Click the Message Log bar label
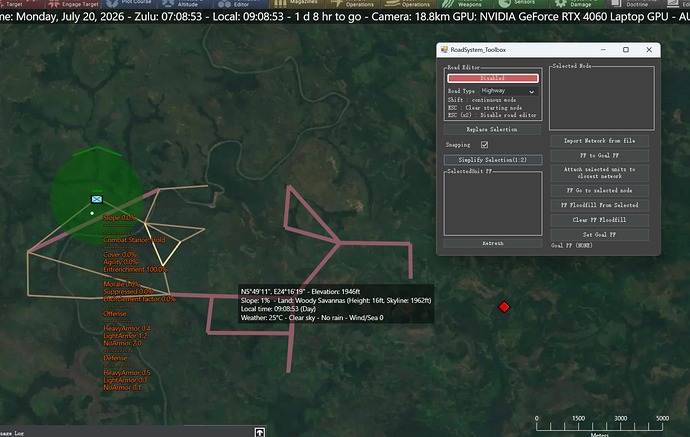The height and width of the screenshot is (437, 690). pos(12,433)
